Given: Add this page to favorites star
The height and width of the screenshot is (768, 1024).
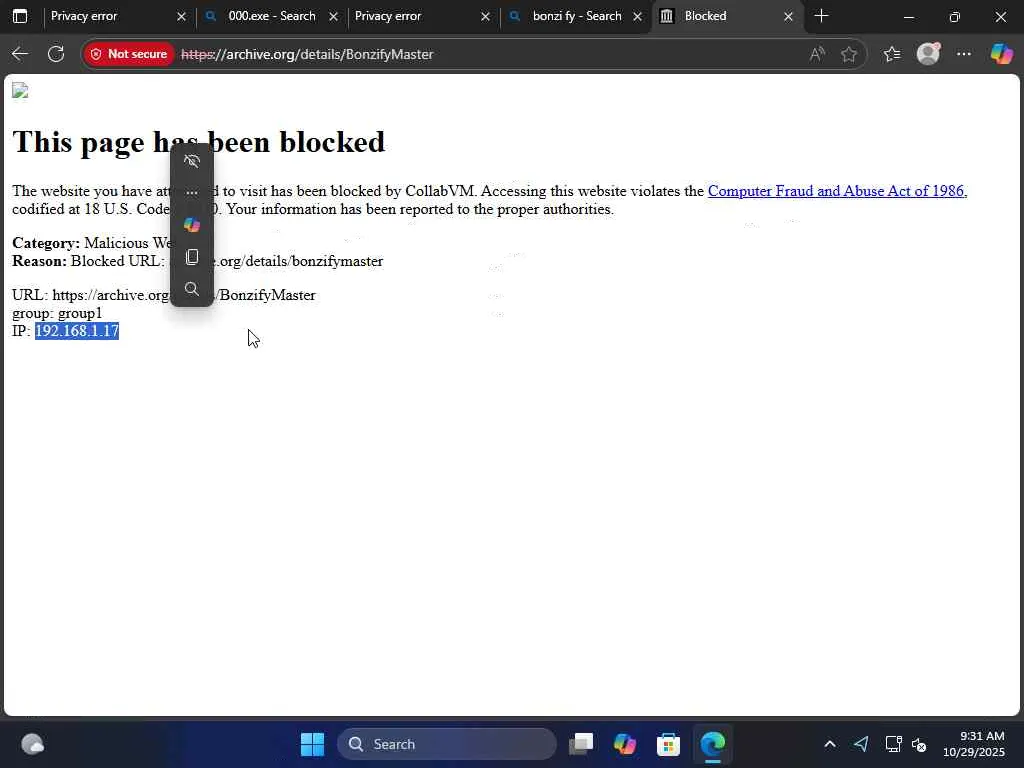Looking at the screenshot, I should click(x=848, y=54).
